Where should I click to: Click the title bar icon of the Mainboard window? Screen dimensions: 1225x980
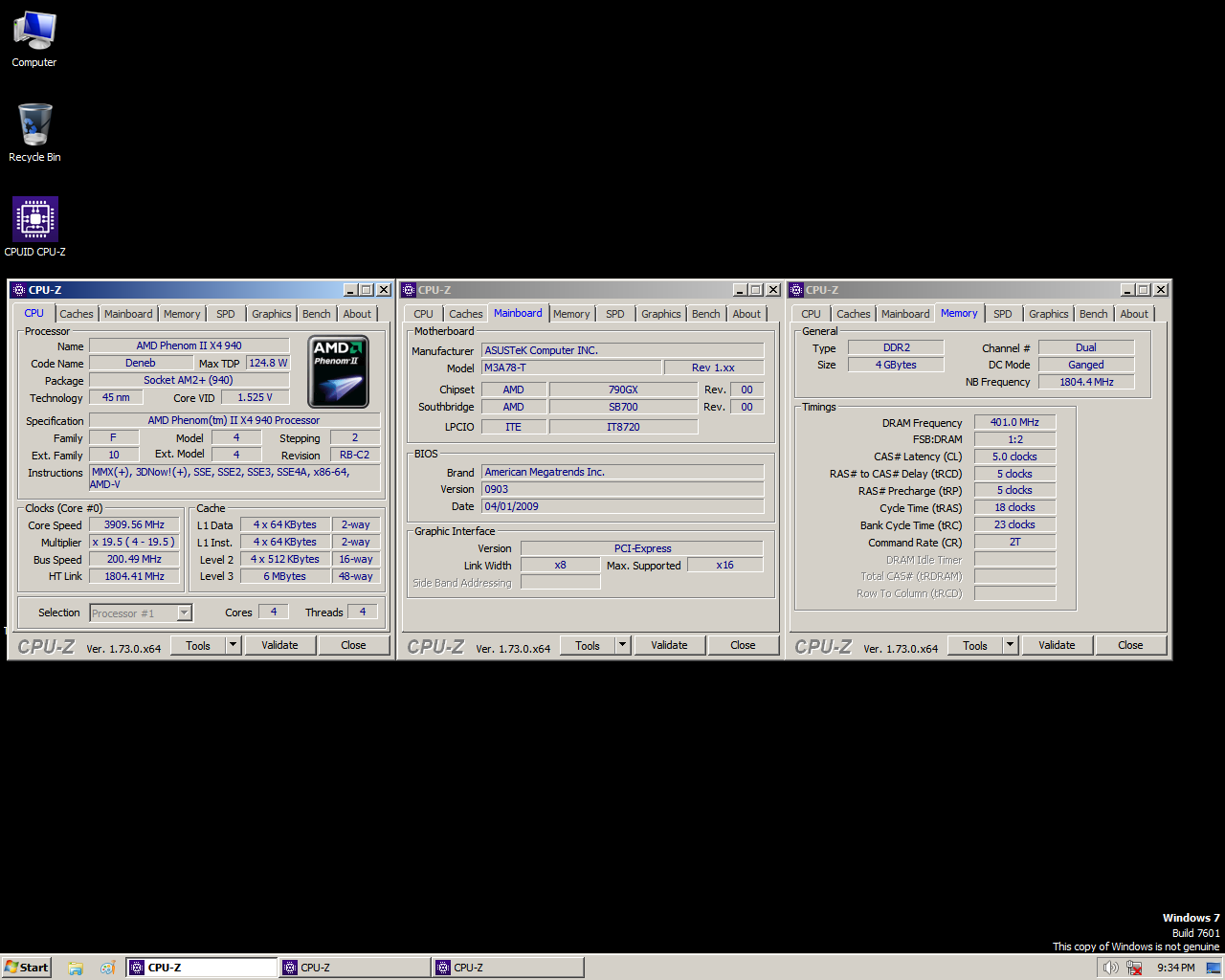[x=409, y=290]
